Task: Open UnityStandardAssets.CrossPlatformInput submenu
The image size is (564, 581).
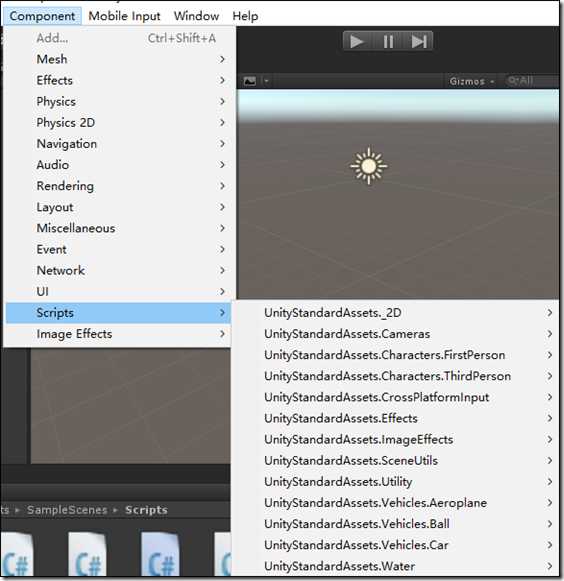Action: coord(397,397)
